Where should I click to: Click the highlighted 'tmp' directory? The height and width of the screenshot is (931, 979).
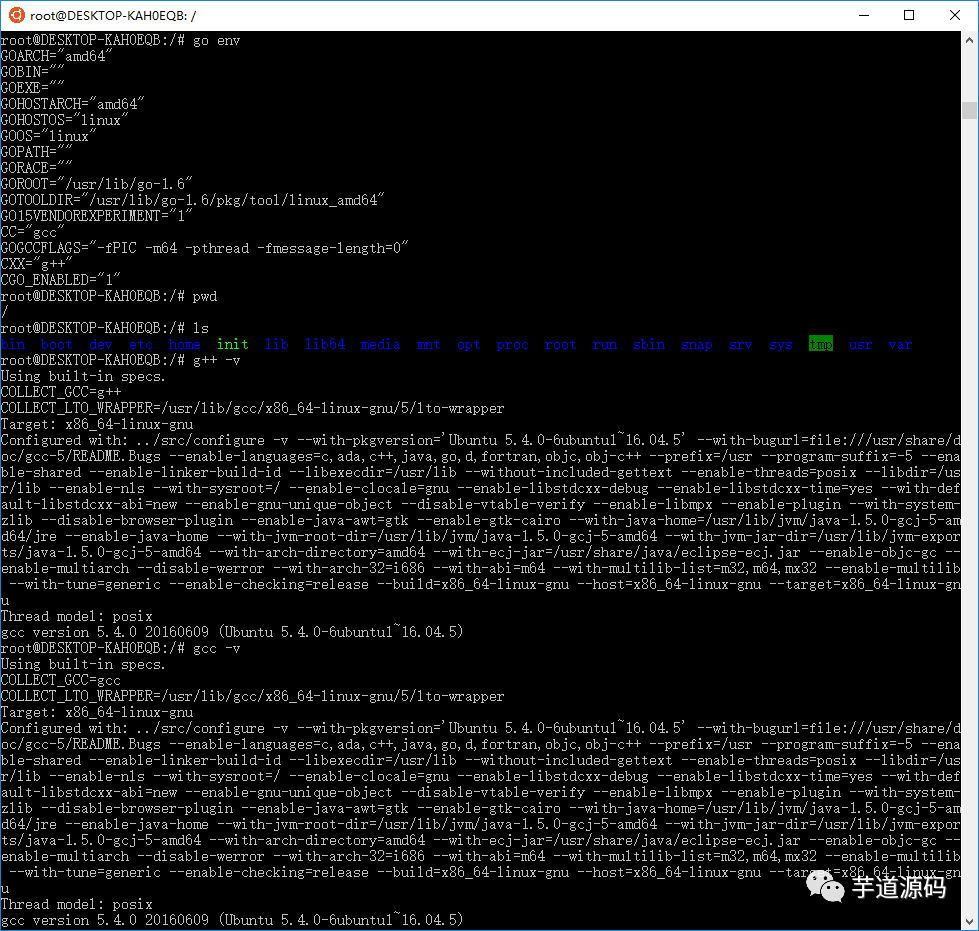[x=820, y=344]
